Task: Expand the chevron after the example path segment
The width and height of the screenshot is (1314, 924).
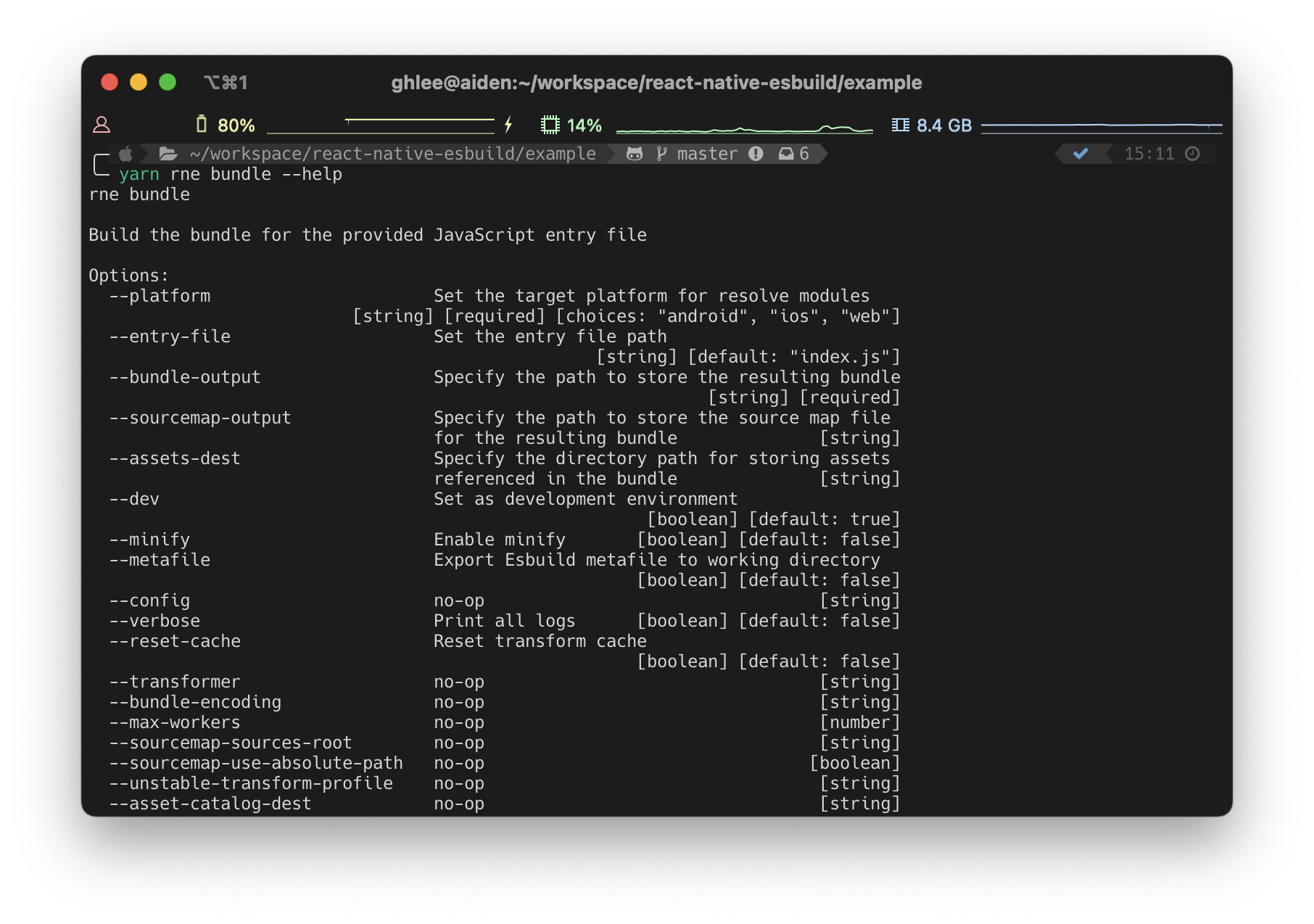Action: pos(611,153)
